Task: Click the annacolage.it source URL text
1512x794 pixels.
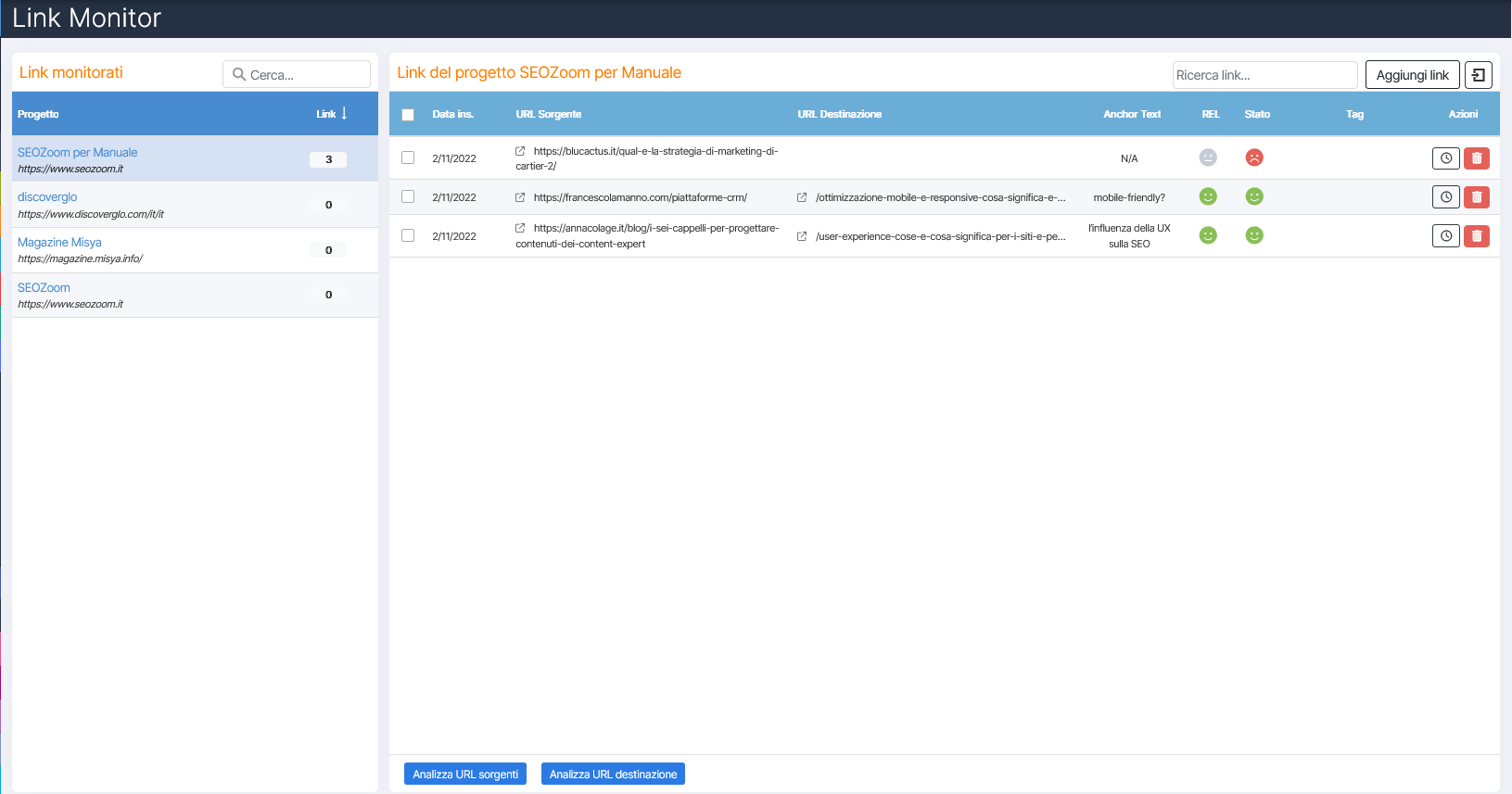Action: [x=647, y=235]
